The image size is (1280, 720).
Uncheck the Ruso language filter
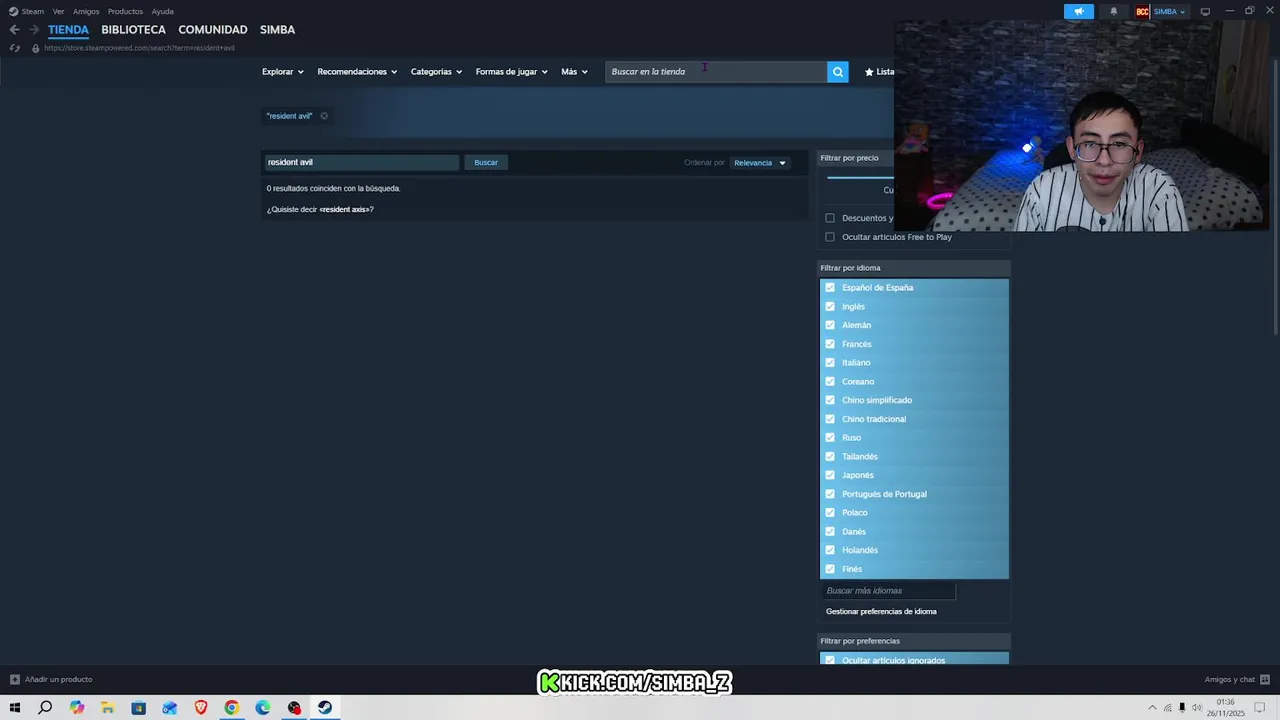tap(830, 438)
